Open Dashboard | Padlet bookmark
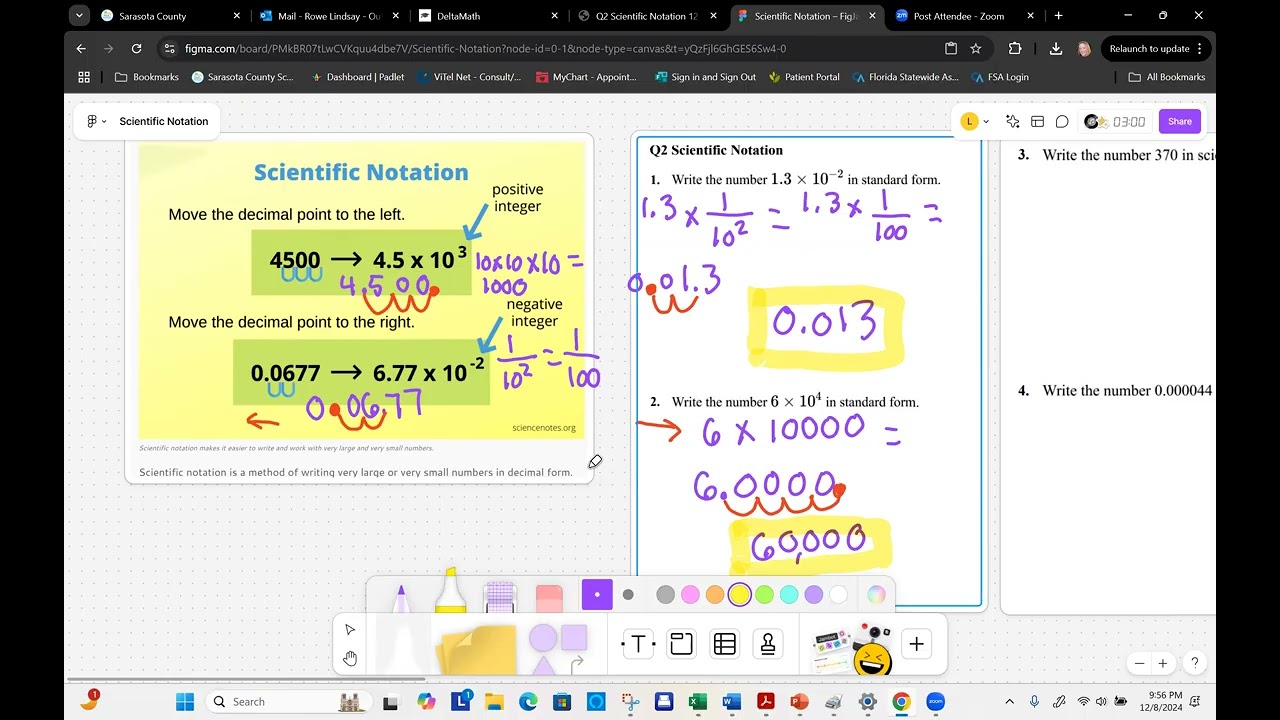Screen dimensions: 1280x720 click(x=356, y=77)
